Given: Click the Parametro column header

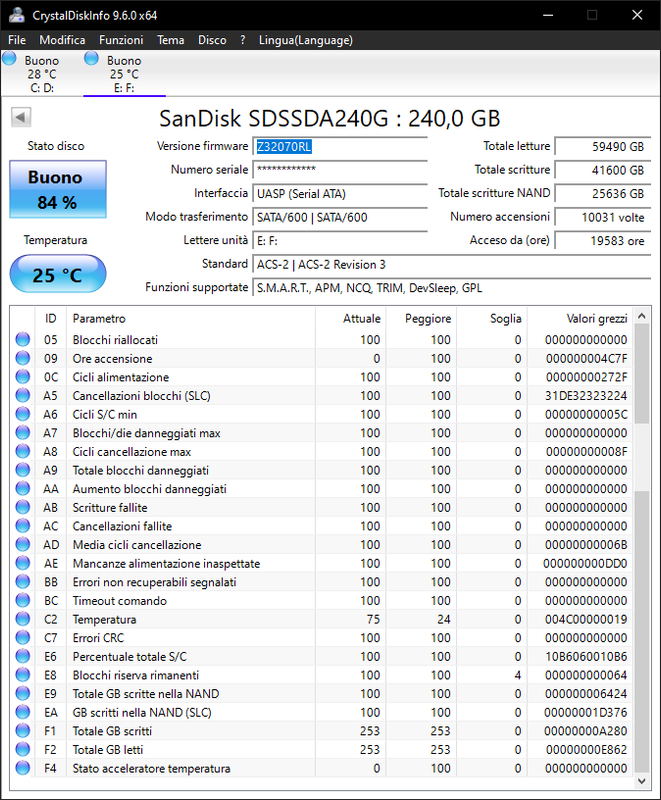Looking at the screenshot, I should coord(191,318).
